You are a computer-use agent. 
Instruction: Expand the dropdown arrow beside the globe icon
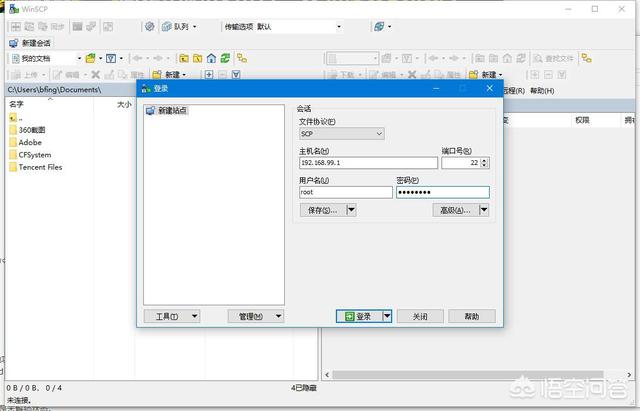[389, 27]
